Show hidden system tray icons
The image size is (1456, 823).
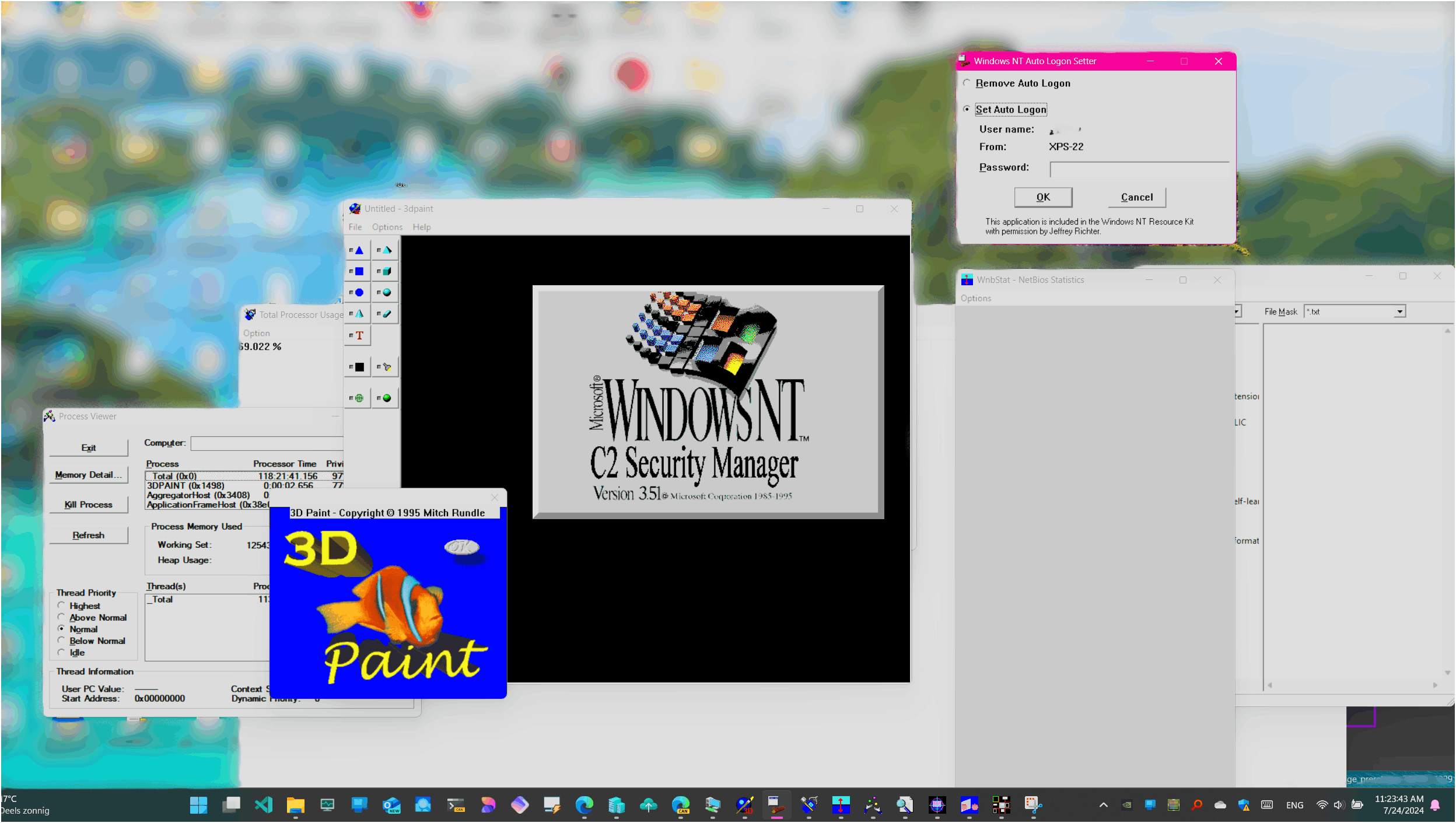click(x=1103, y=806)
